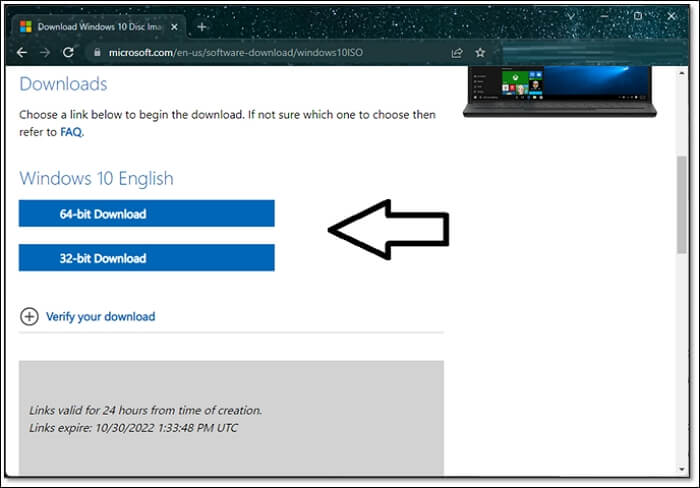Image resolution: width=700 pixels, height=488 pixels.
Task: Click the Downloads heading text
Action: 63,84
